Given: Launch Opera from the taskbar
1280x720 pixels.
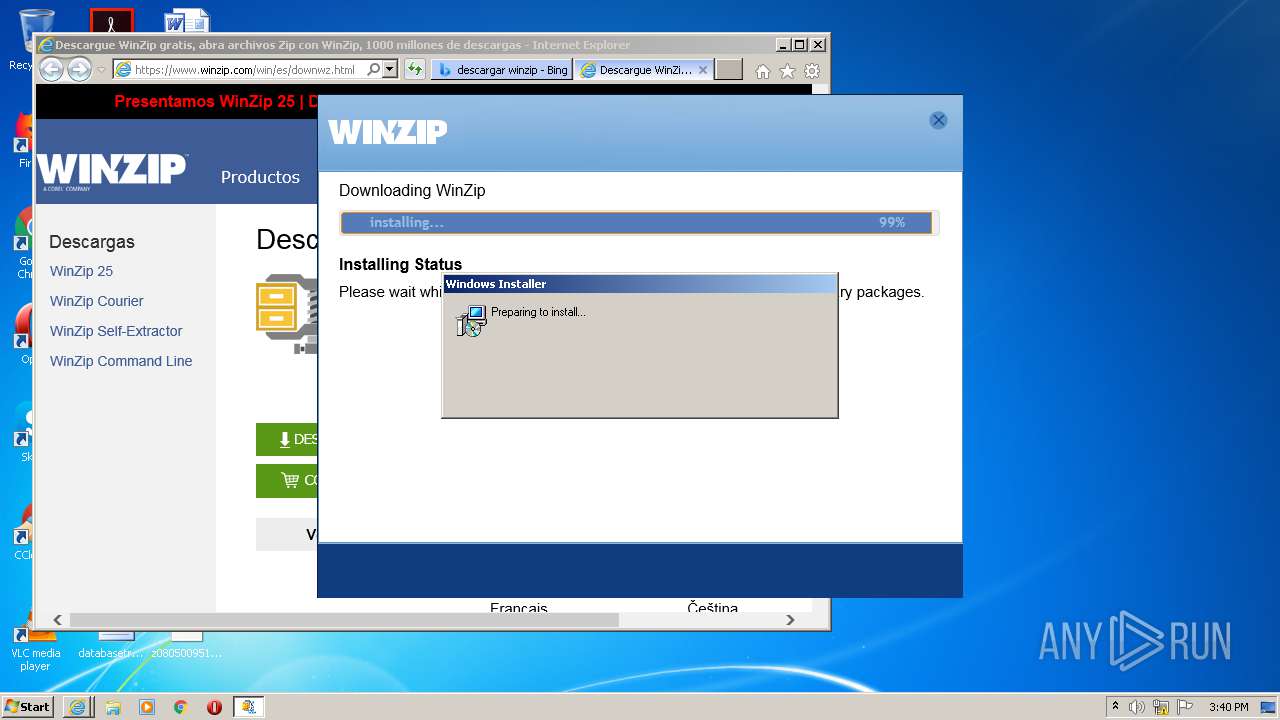Looking at the screenshot, I should pyautogui.click(x=214, y=706).
